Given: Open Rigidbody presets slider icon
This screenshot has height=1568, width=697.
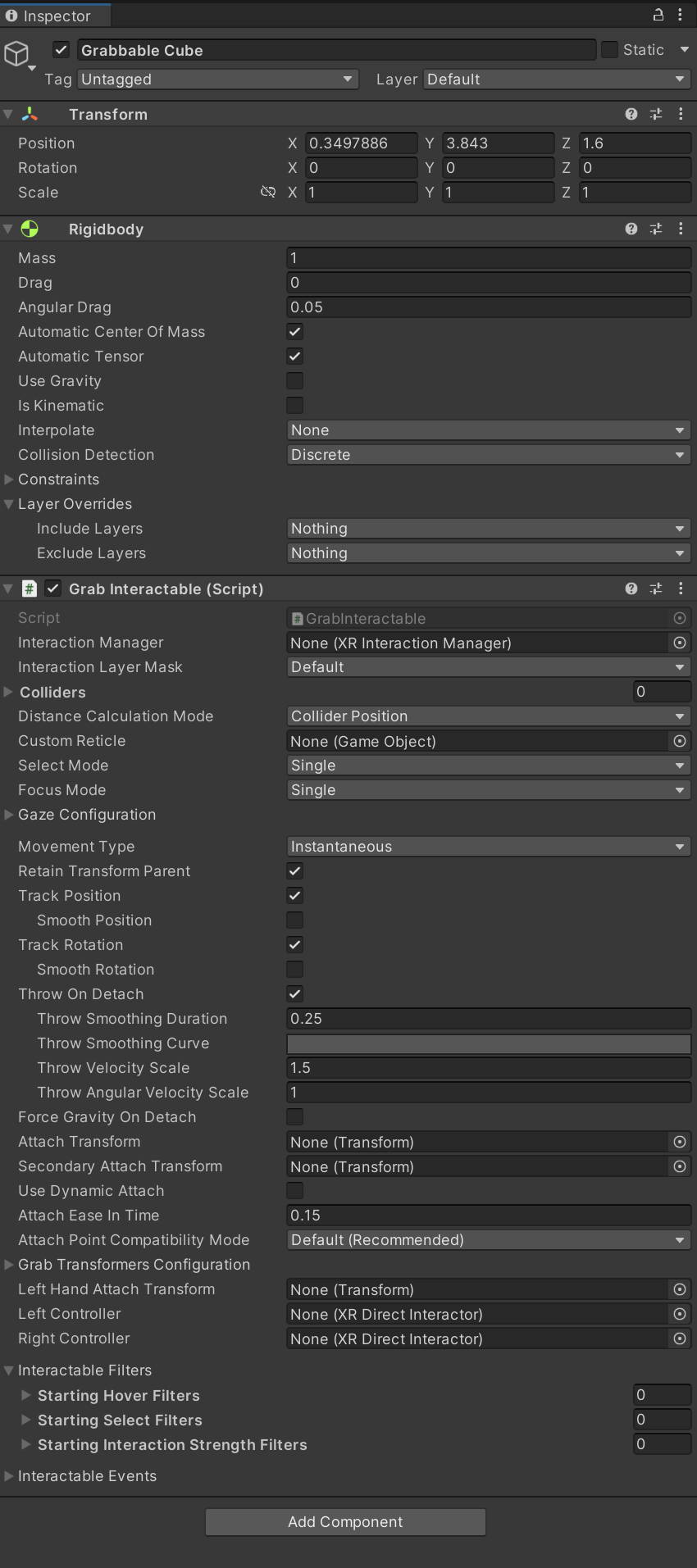Looking at the screenshot, I should 655,229.
